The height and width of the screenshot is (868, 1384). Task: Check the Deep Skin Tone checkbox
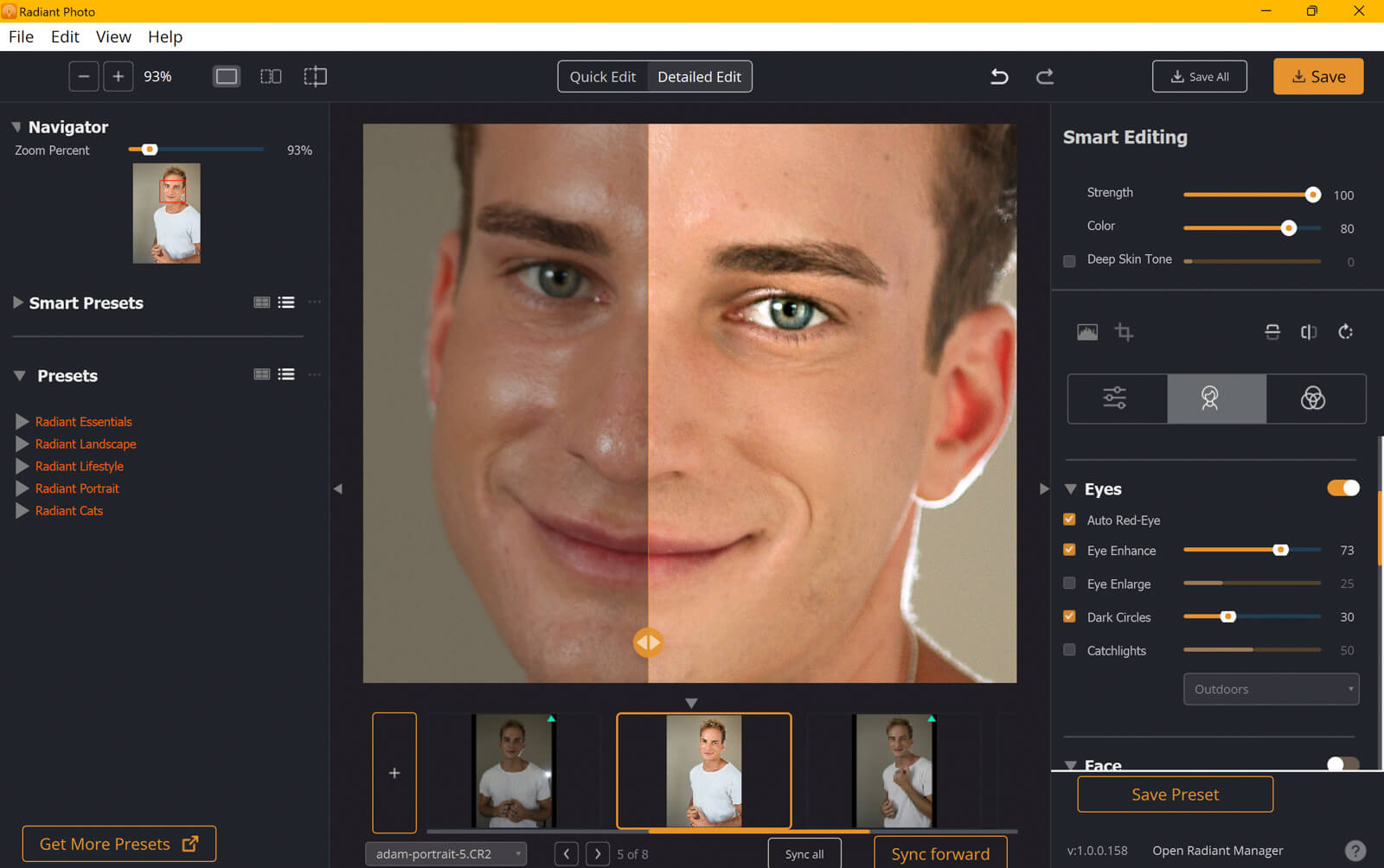[x=1069, y=260]
